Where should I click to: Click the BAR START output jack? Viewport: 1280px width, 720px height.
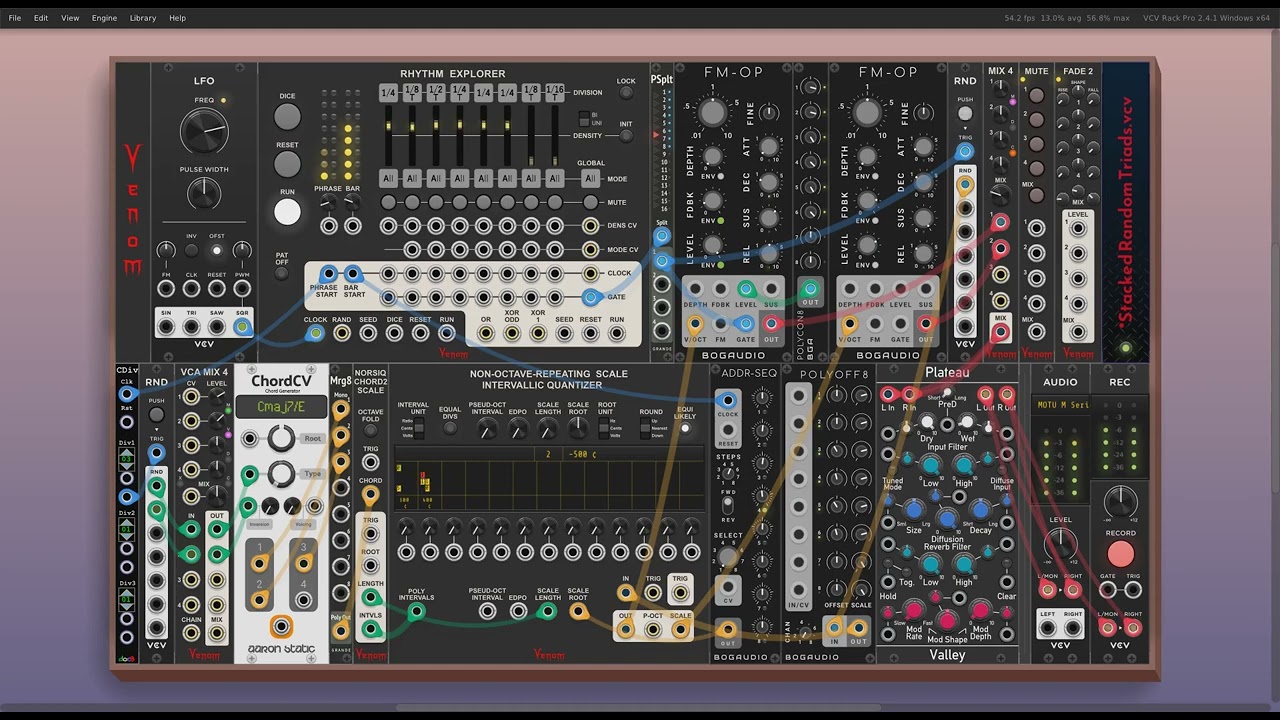352,274
